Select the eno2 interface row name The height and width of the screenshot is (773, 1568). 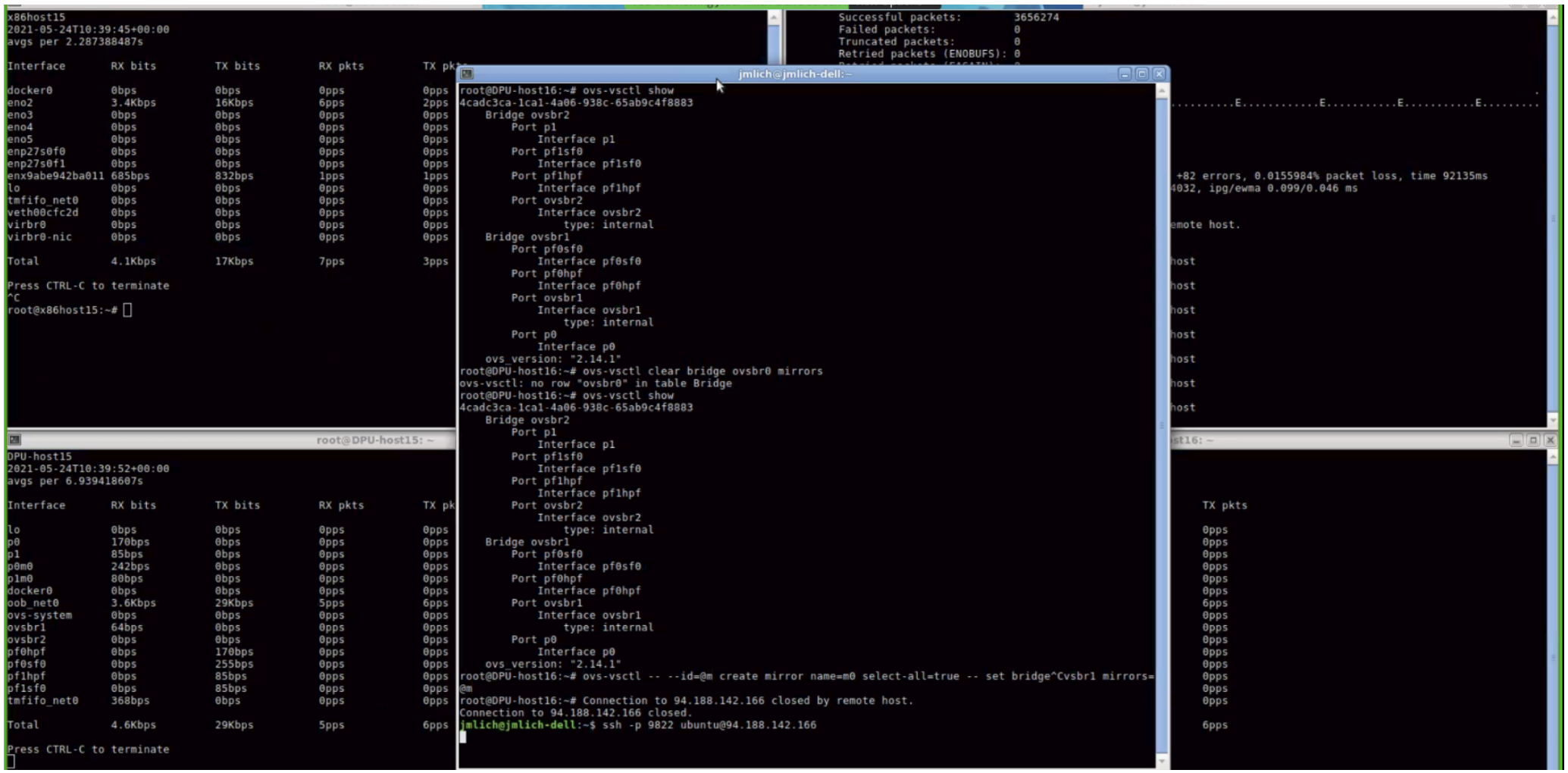click(x=20, y=103)
